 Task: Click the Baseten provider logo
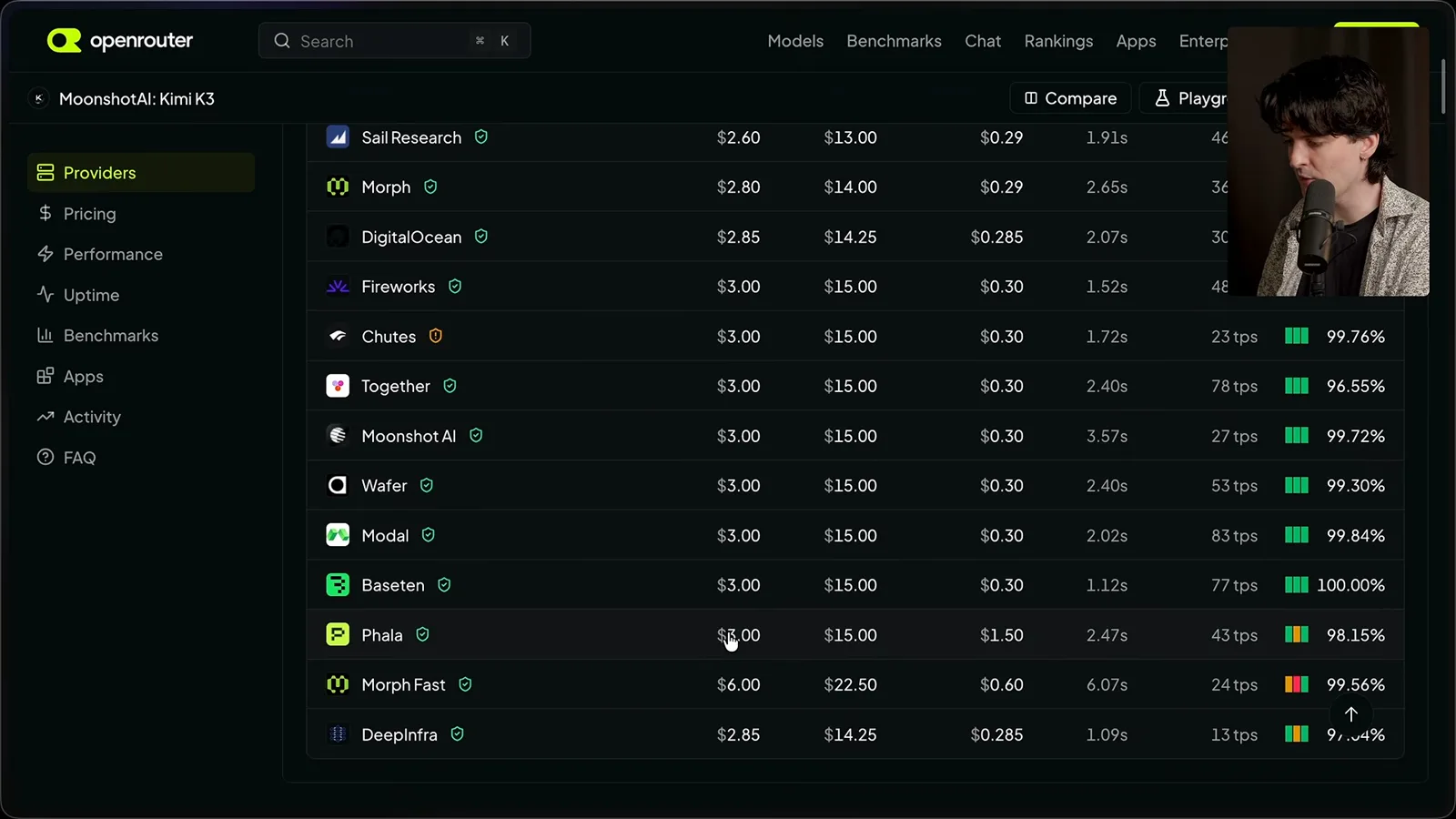point(338,585)
